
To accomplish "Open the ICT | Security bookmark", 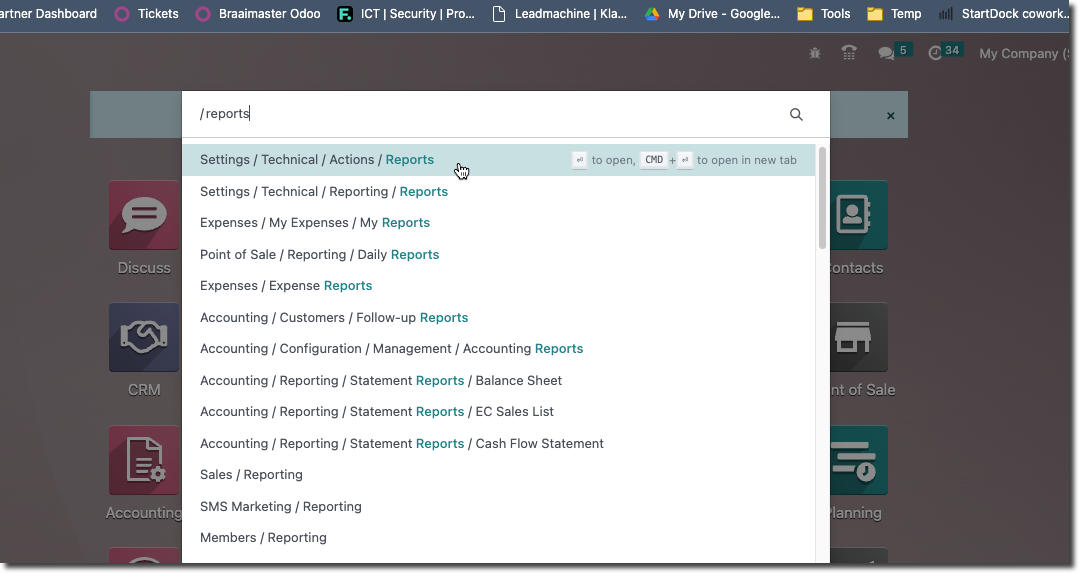I will point(406,14).
